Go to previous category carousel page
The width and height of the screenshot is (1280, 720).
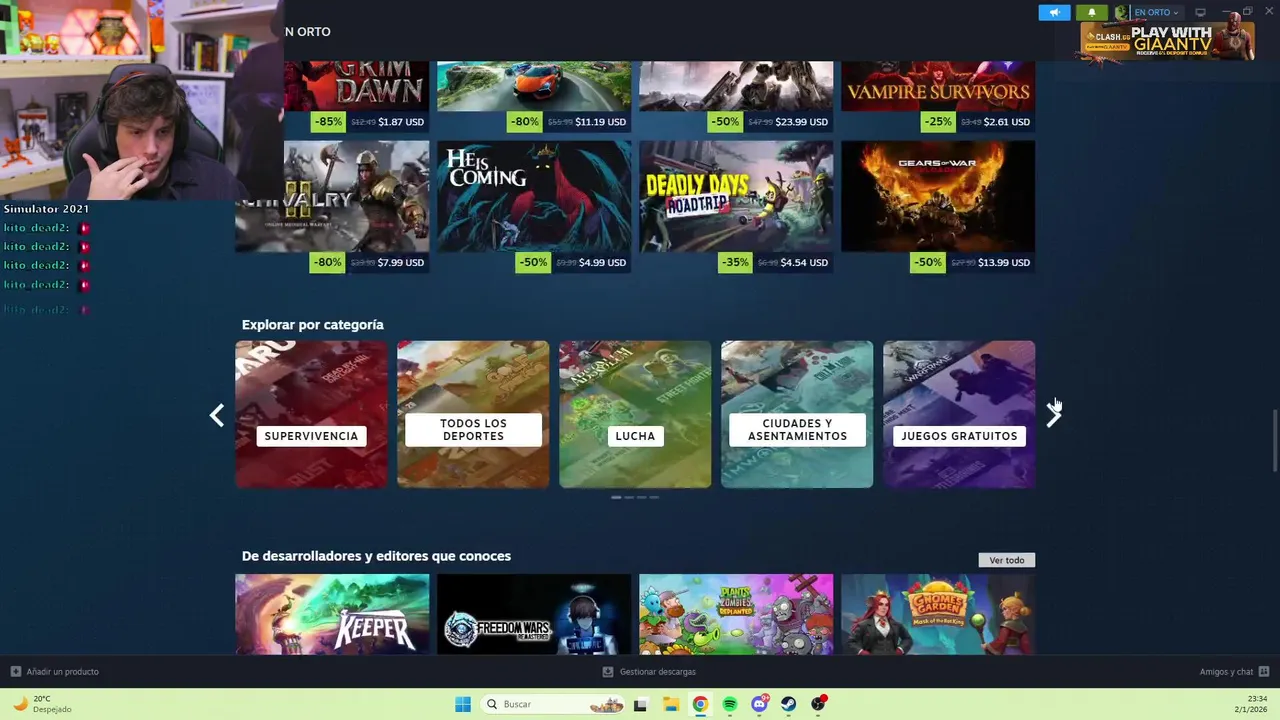point(217,415)
